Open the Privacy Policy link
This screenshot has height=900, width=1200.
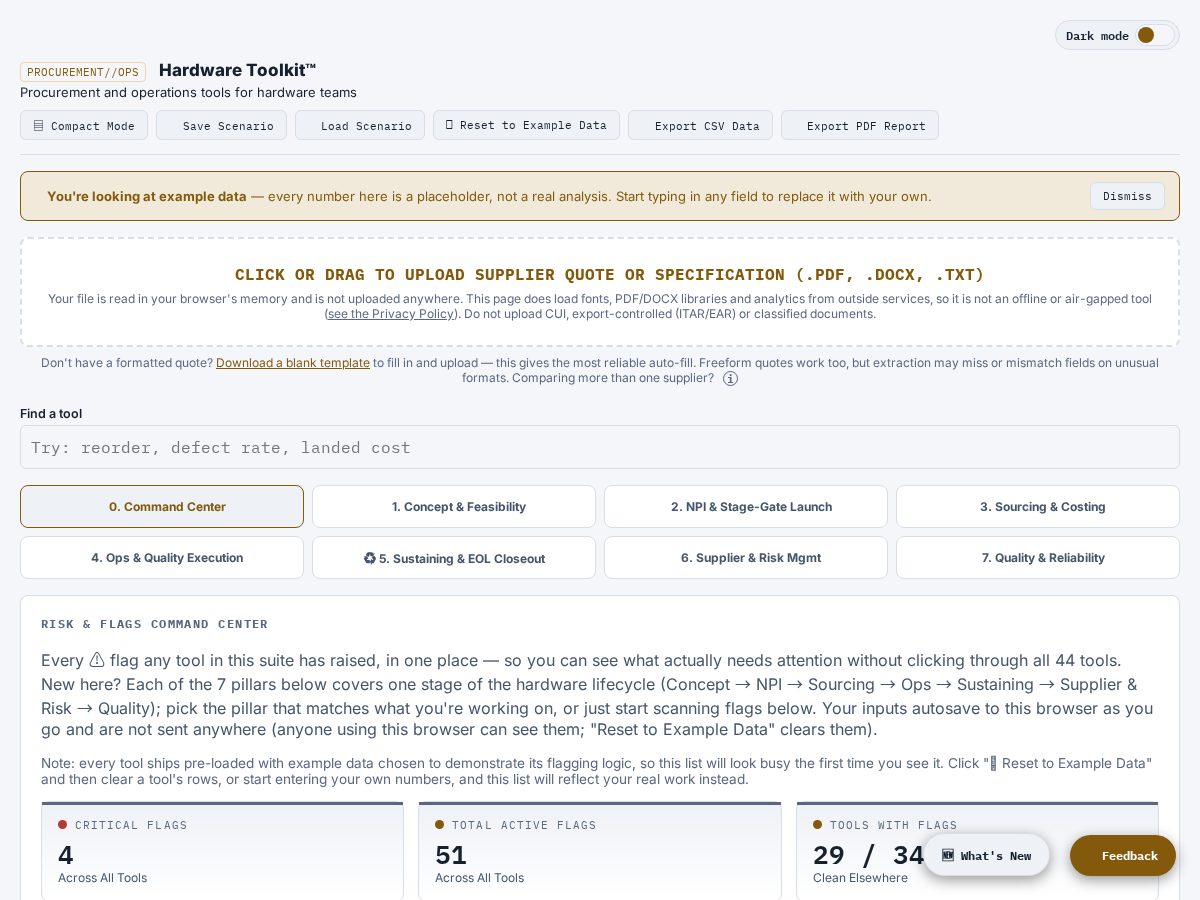(390, 314)
